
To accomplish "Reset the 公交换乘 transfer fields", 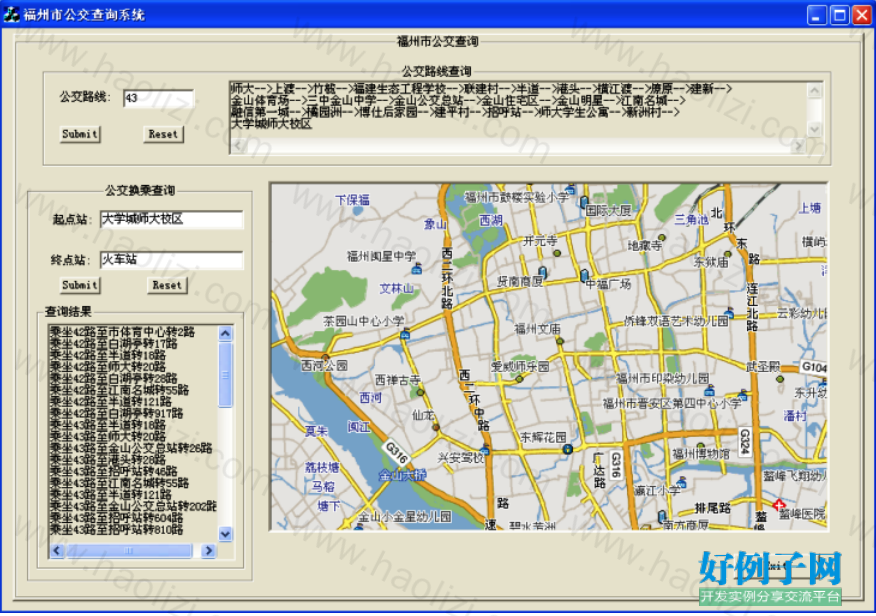I will tap(167, 285).
